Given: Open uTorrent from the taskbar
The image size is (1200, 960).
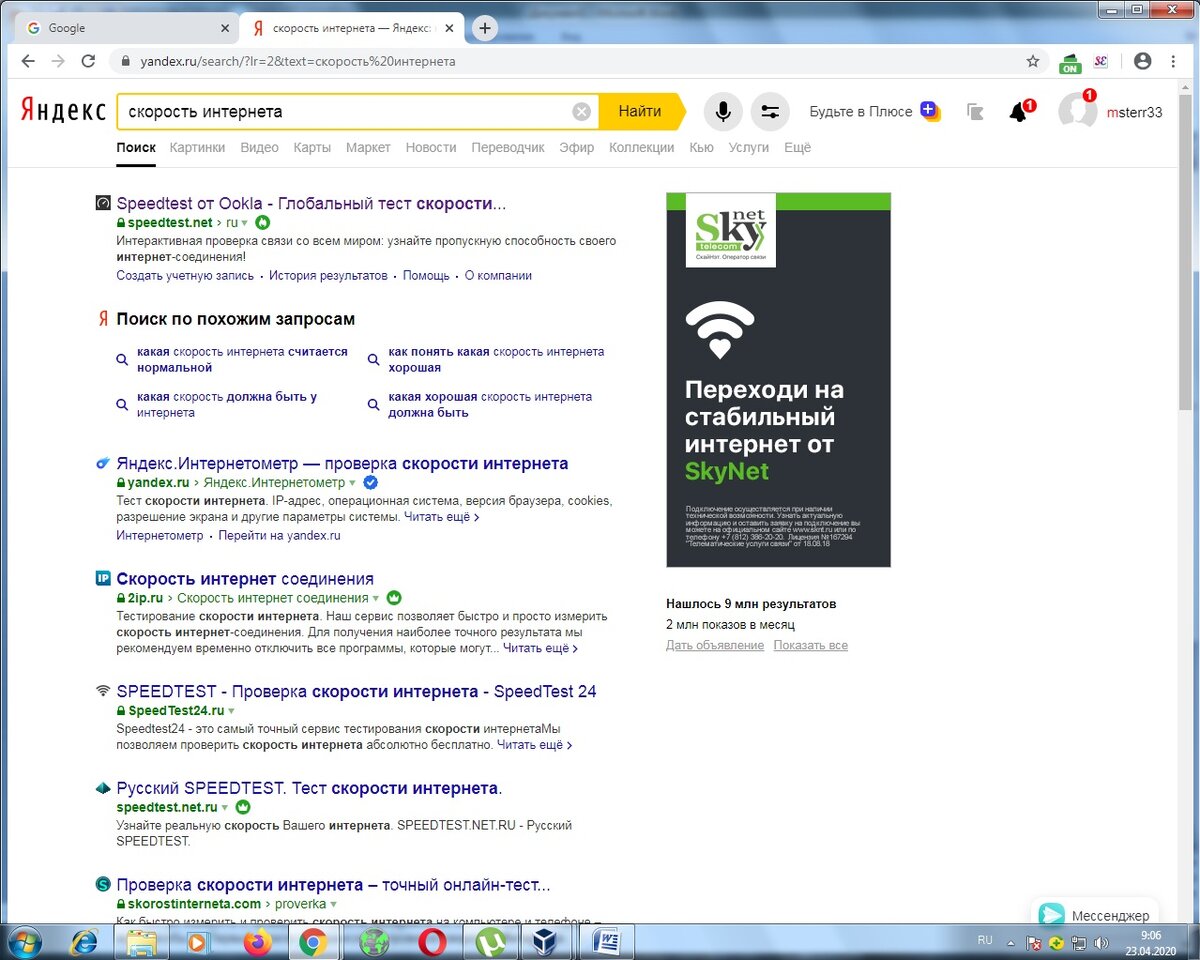Looking at the screenshot, I should coord(491,941).
